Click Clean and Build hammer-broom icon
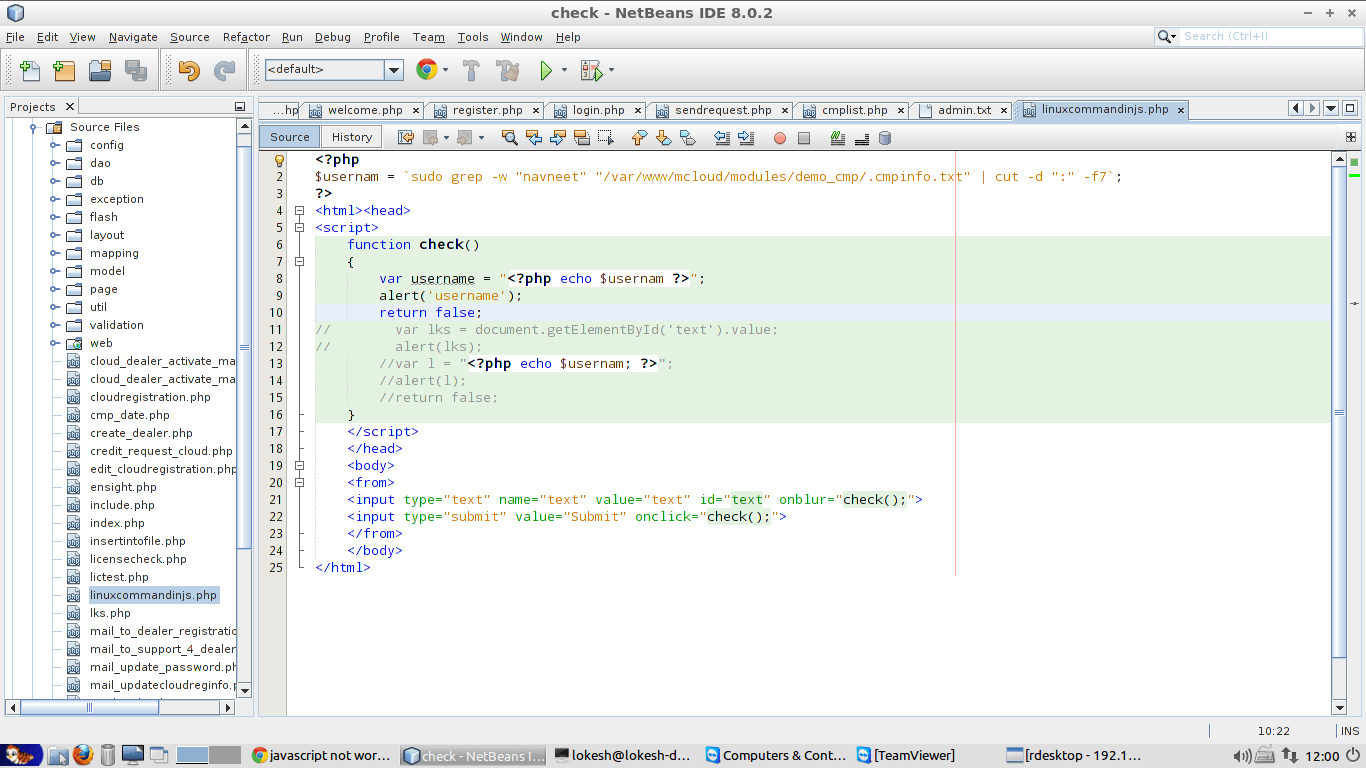This screenshot has height=768, width=1366. pyautogui.click(x=508, y=70)
